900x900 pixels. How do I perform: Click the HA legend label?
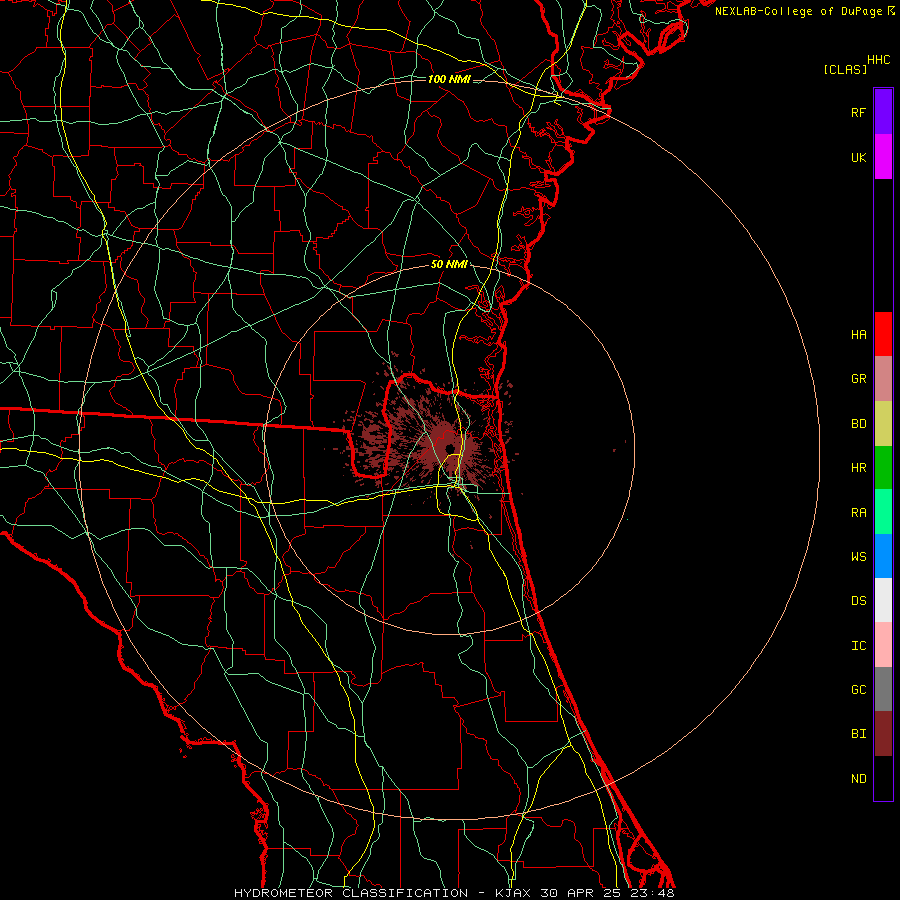point(858,334)
